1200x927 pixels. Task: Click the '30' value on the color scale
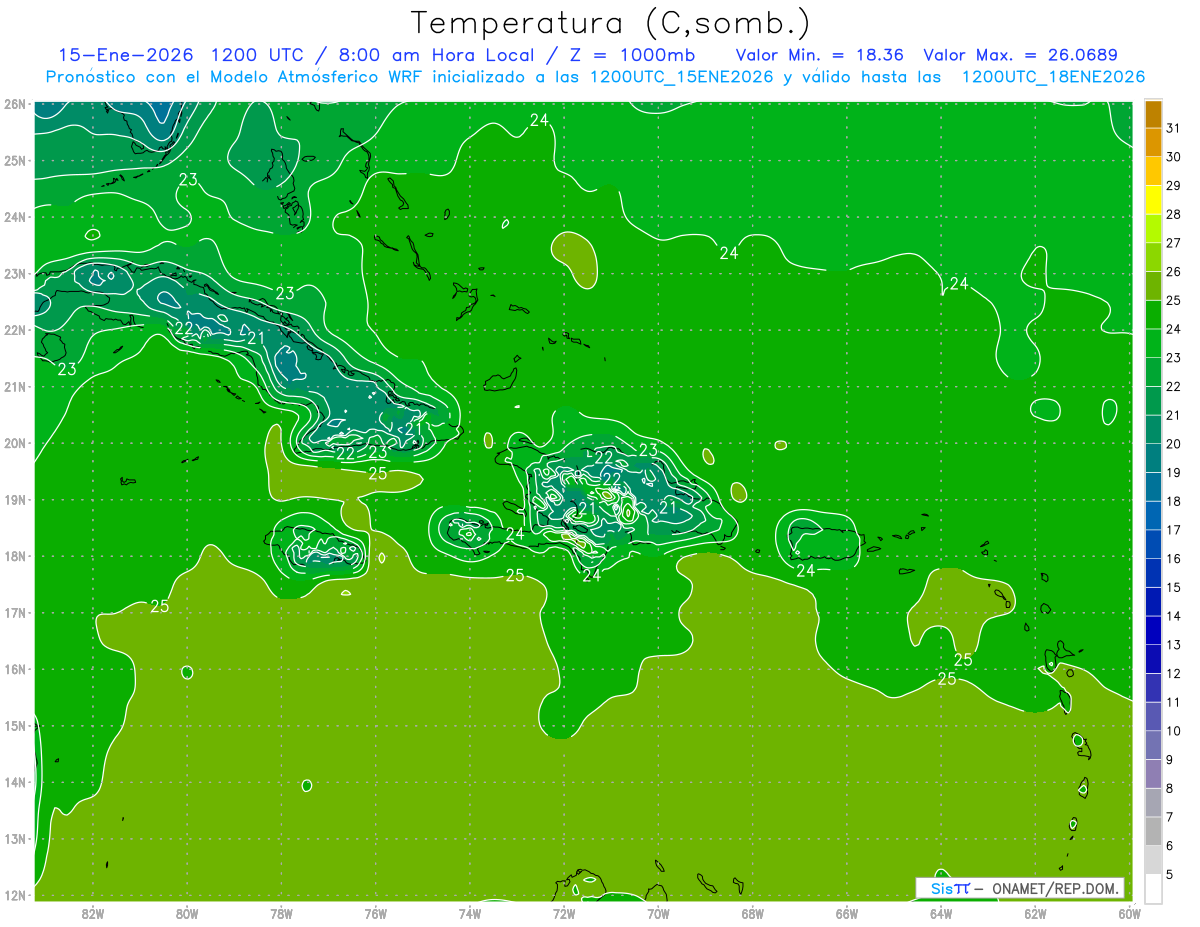pos(1174,157)
